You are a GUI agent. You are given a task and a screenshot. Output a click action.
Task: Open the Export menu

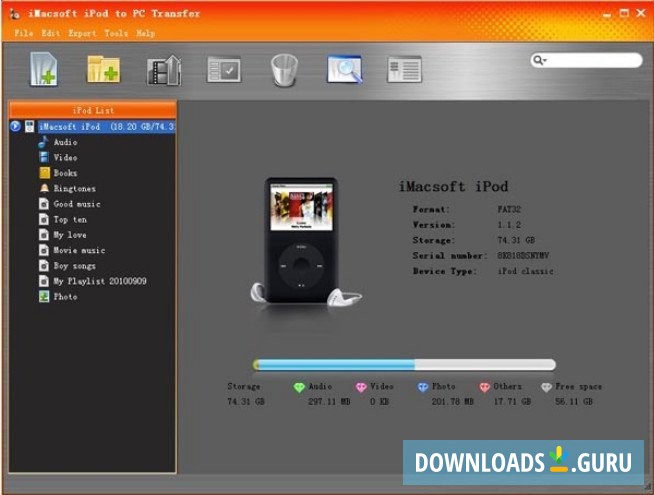(x=82, y=33)
